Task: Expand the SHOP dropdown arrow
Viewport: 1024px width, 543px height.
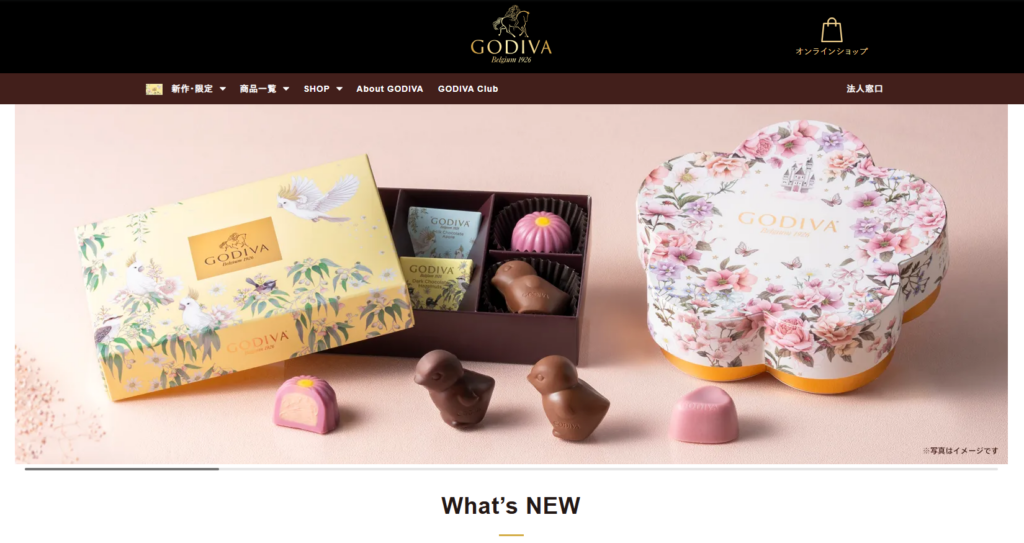Action: pyautogui.click(x=339, y=89)
